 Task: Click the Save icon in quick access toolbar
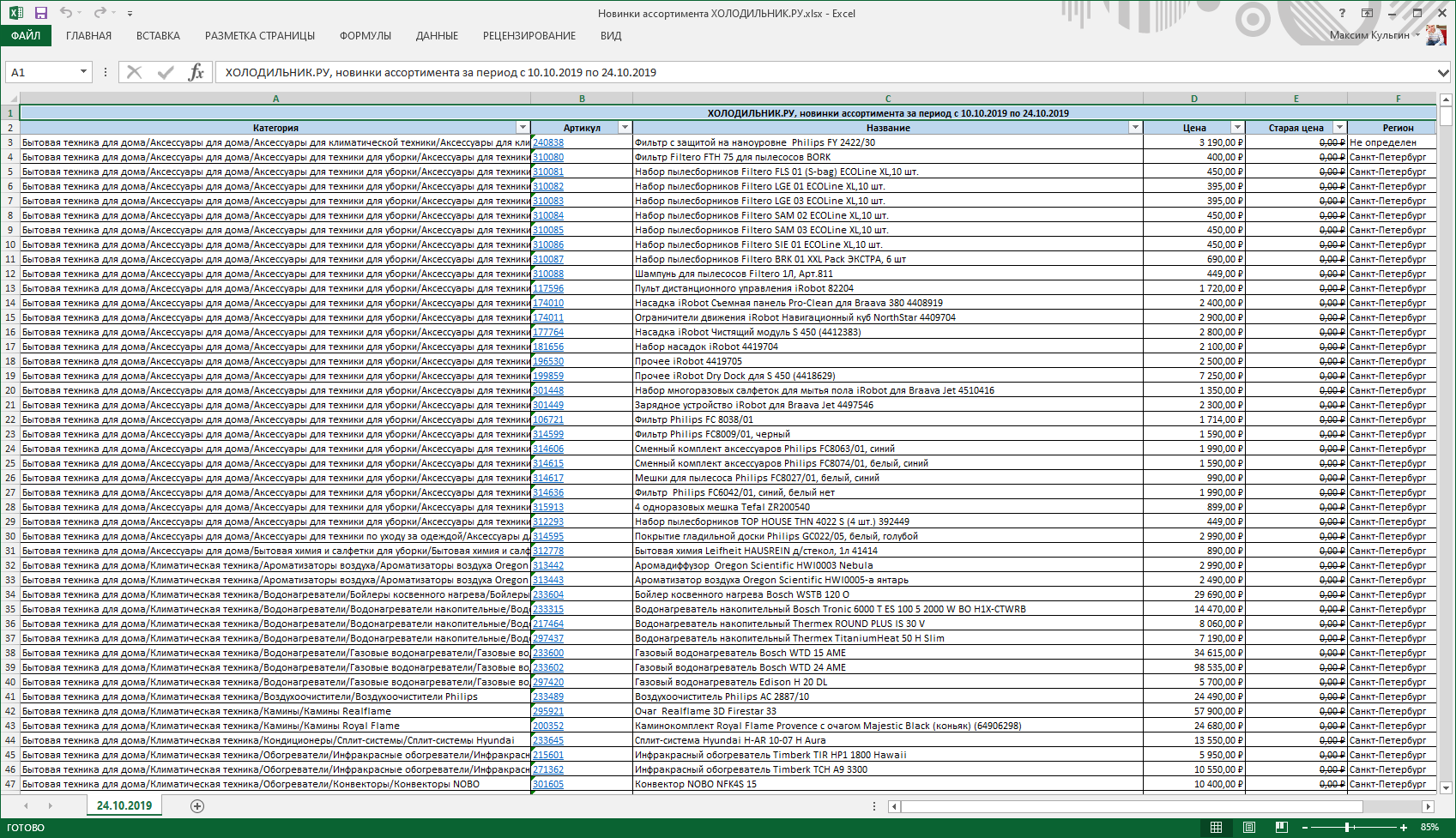point(41,13)
